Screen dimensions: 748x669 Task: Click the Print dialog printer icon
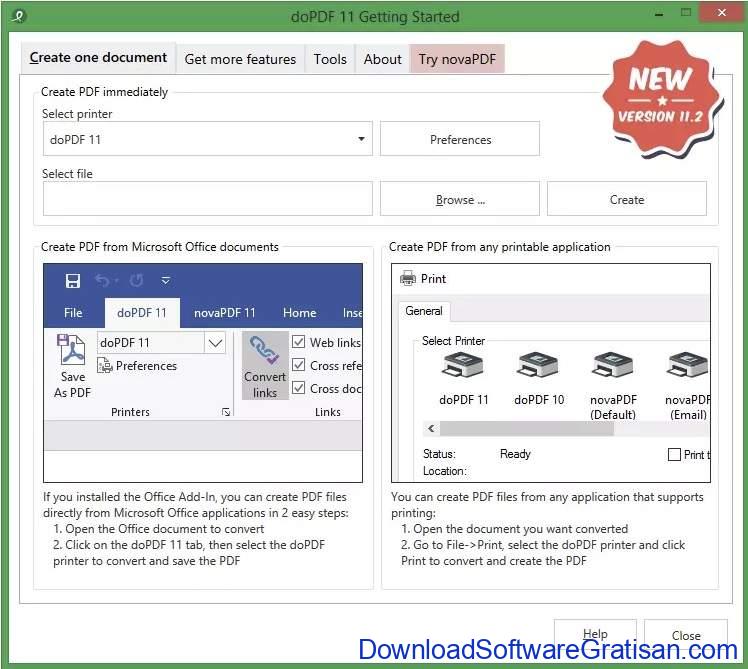407,278
